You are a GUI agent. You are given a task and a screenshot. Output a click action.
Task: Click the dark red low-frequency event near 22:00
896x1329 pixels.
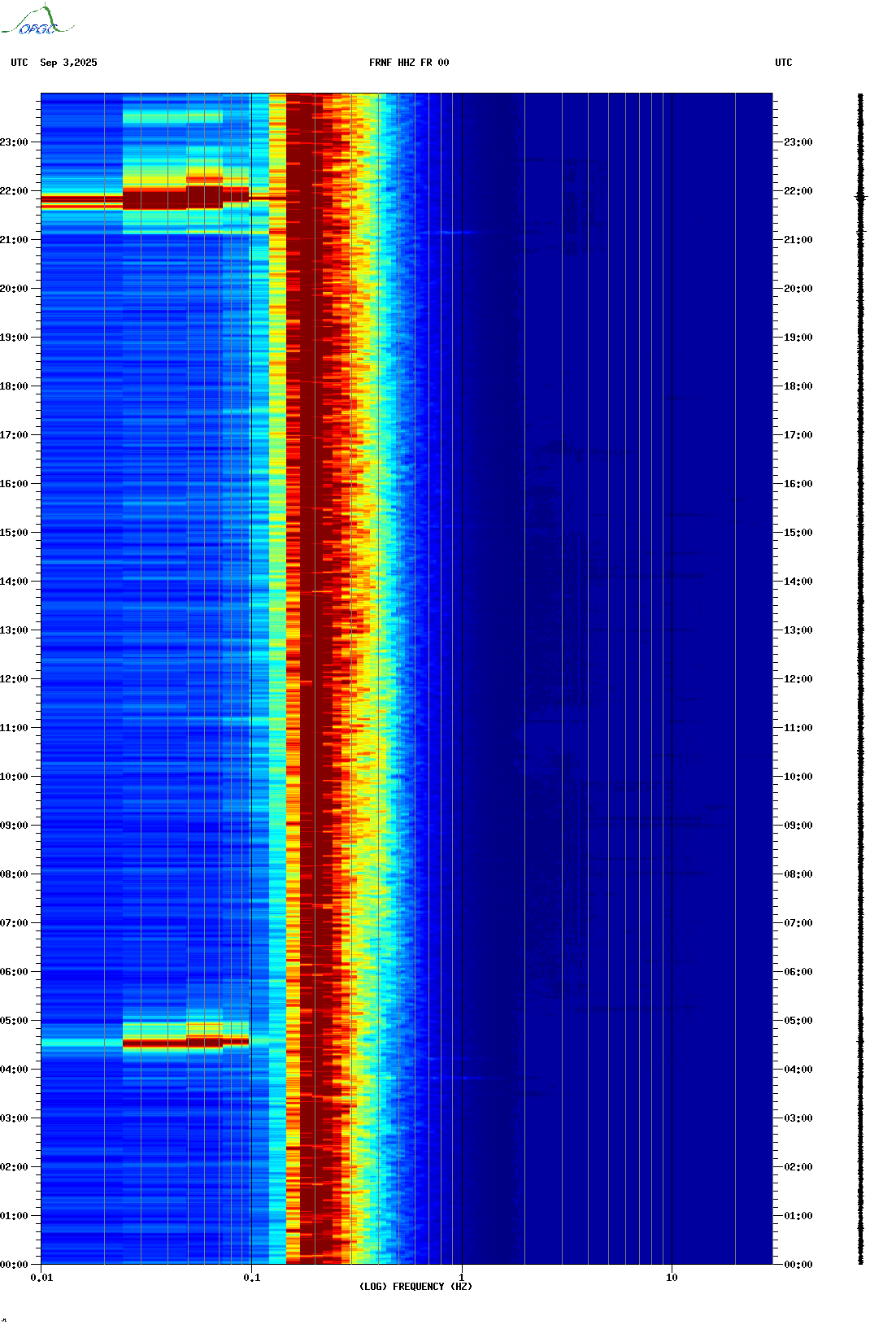coord(185,198)
